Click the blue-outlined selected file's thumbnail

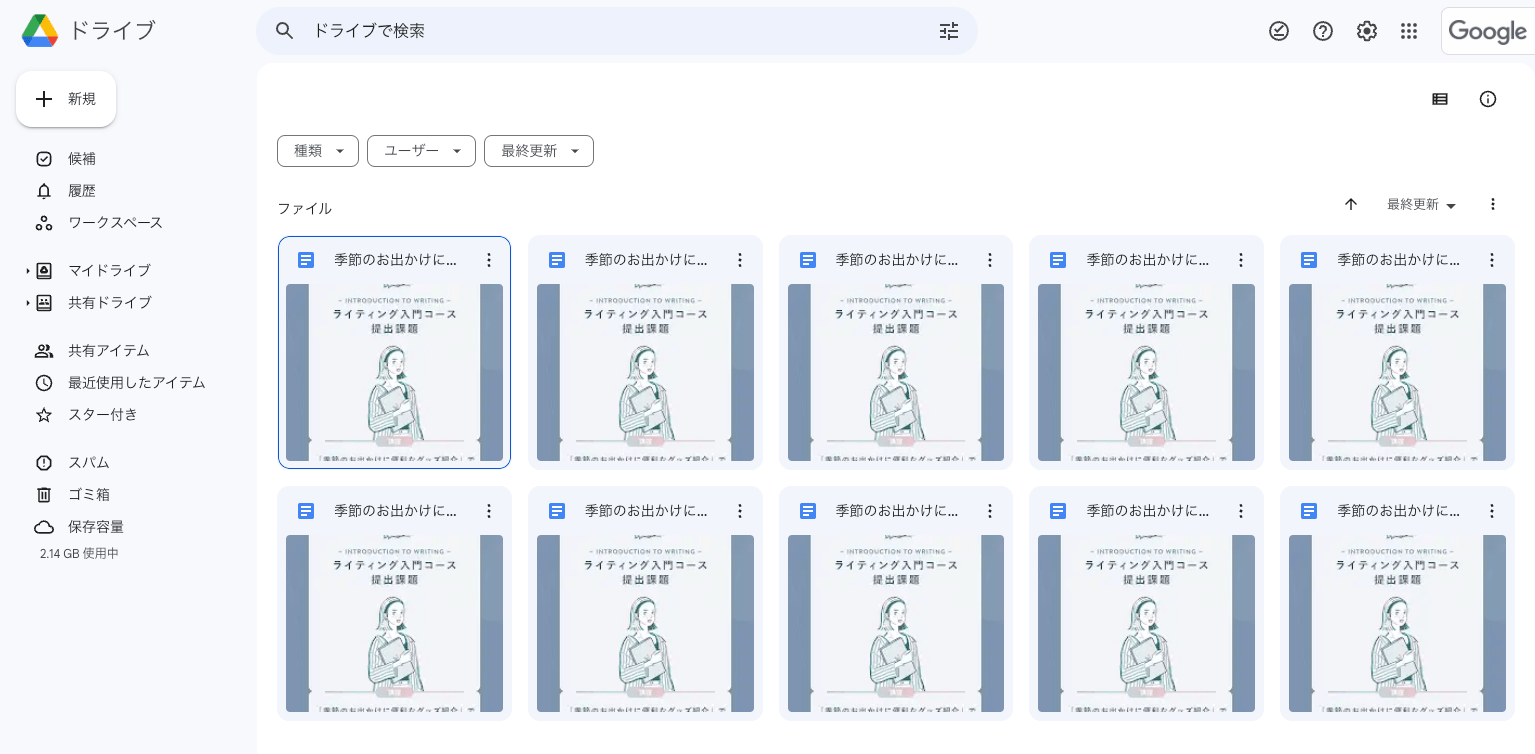pos(394,372)
